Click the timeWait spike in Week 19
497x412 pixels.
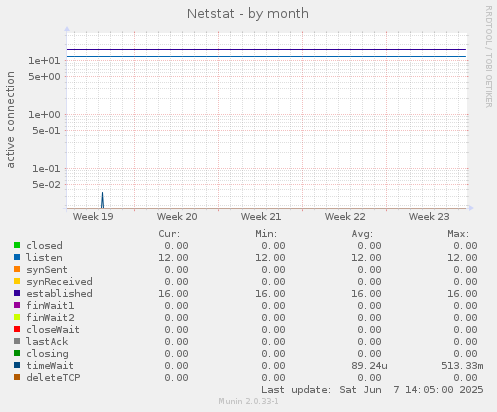click(x=102, y=200)
